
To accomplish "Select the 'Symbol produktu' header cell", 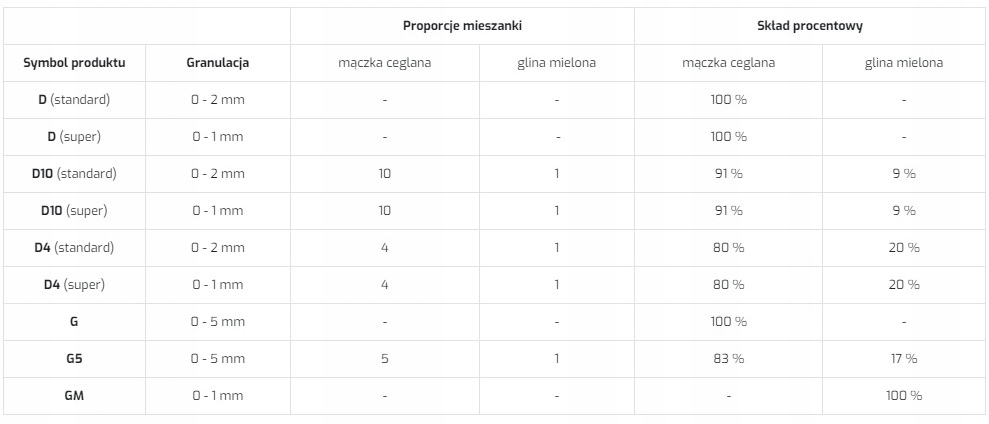I will 74,62.
